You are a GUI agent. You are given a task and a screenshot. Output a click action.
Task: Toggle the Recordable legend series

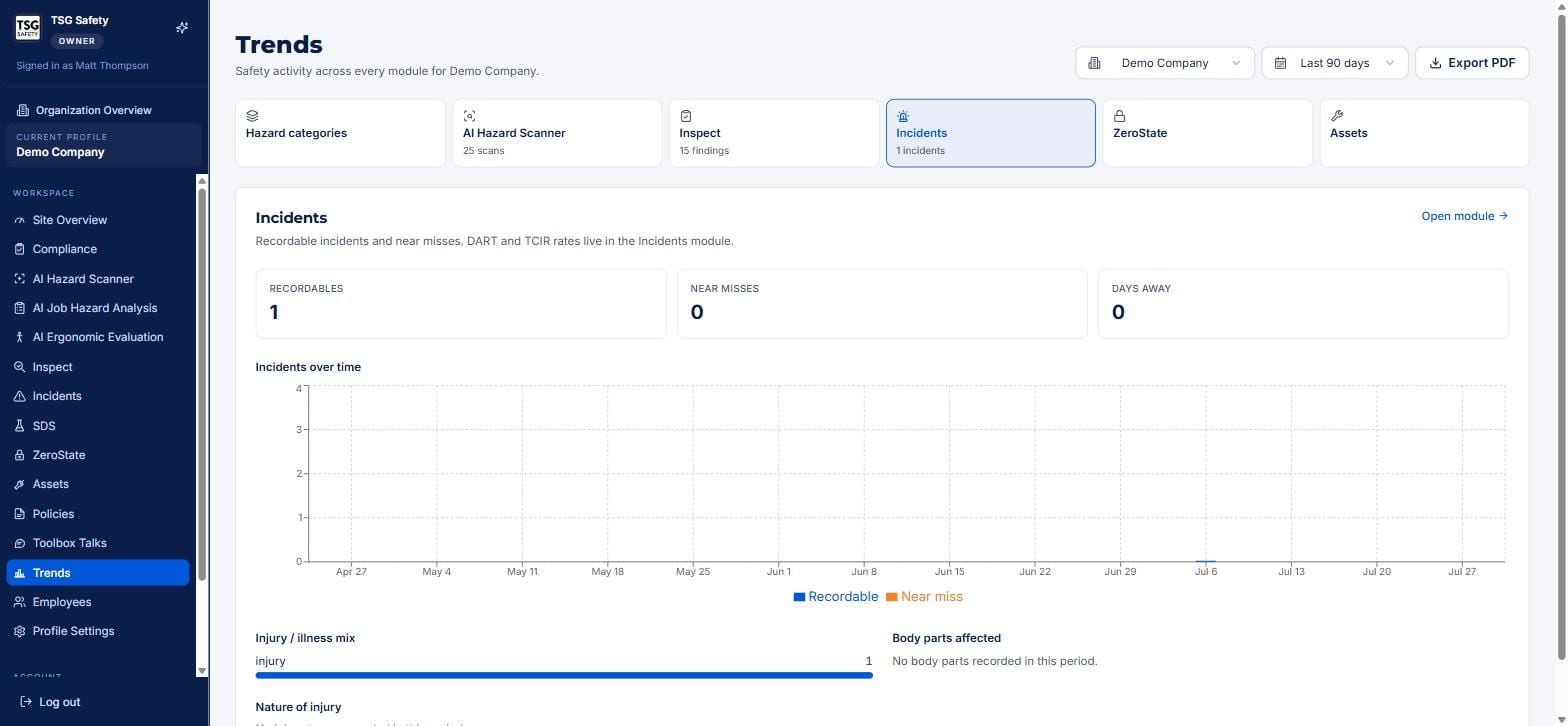tap(836, 597)
